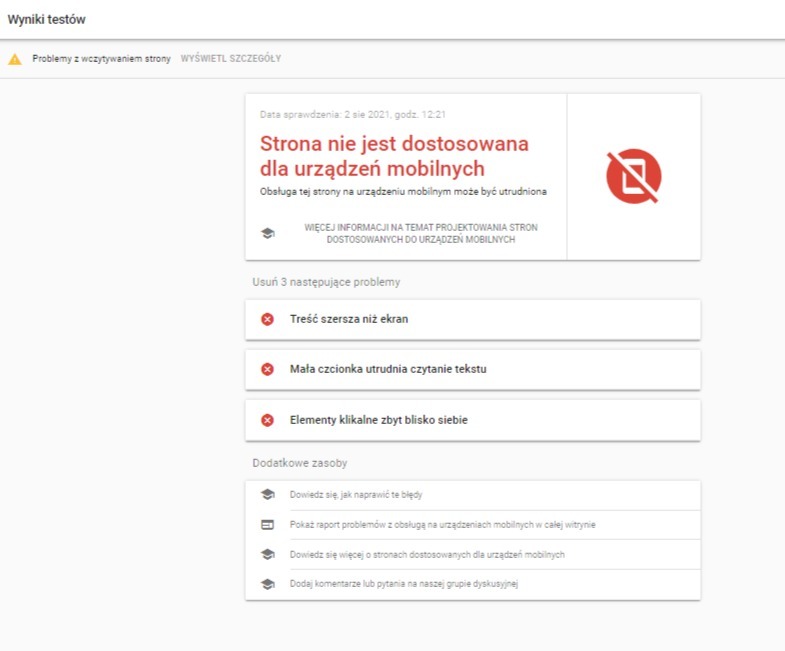Viewport: 785px width, 651px height.
Task: Click red error icon for Mała czcionka issue
Action: tap(267, 369)
